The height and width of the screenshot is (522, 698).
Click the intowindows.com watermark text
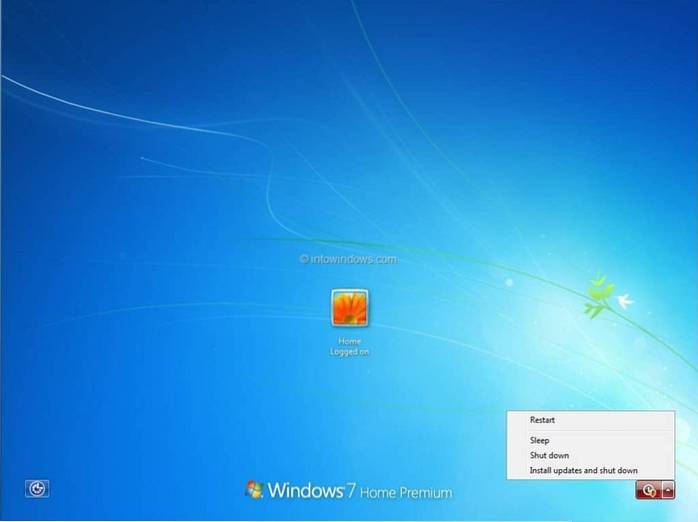coord(354,258)
